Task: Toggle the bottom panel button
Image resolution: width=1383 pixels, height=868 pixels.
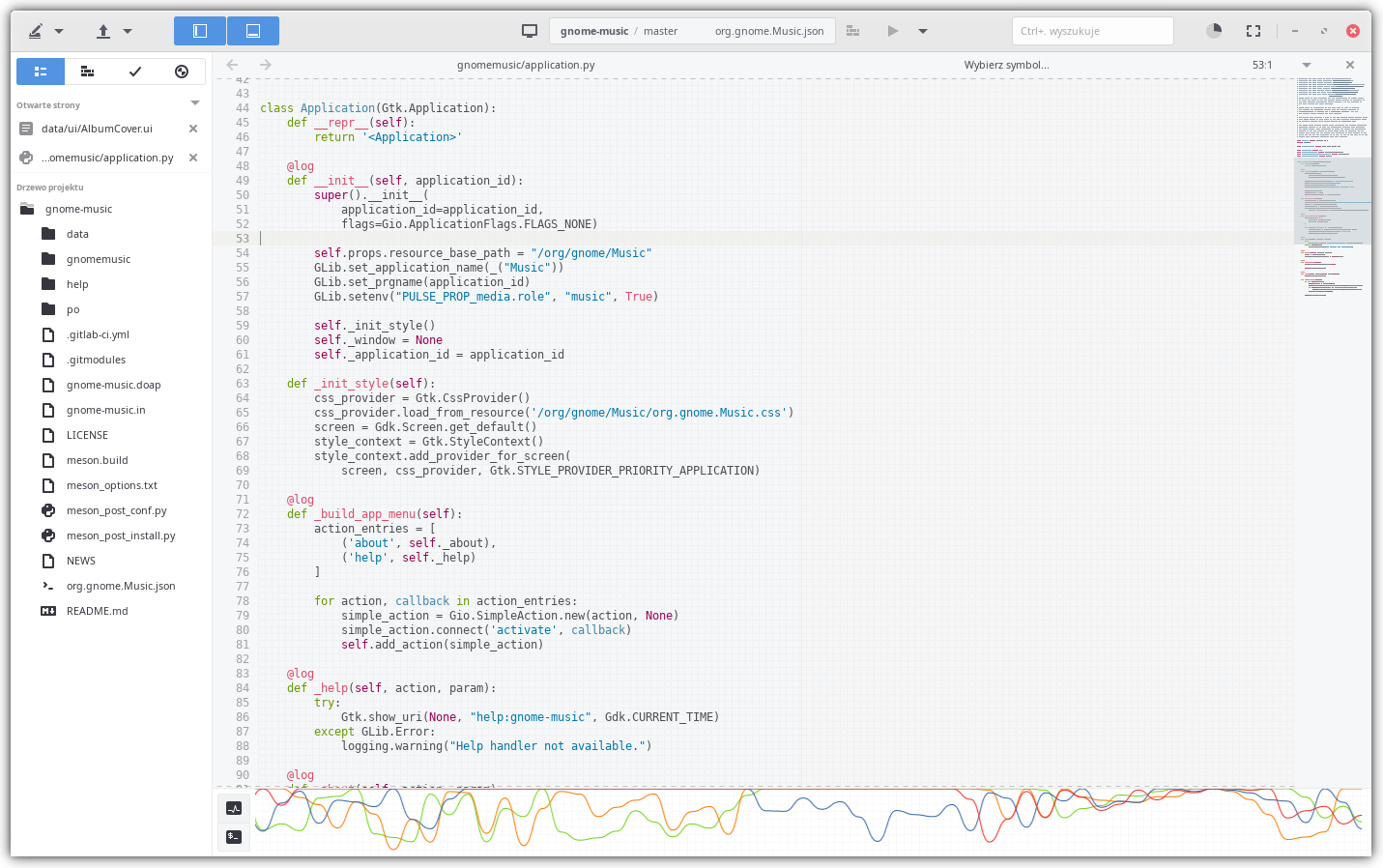Action: (253, 31)
